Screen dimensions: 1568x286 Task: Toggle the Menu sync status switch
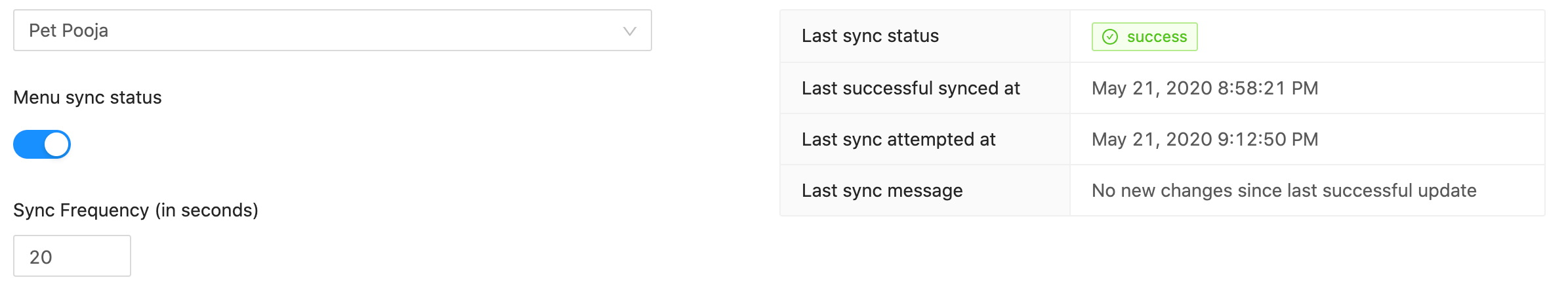pyautogui.click(x=42, y=144)
